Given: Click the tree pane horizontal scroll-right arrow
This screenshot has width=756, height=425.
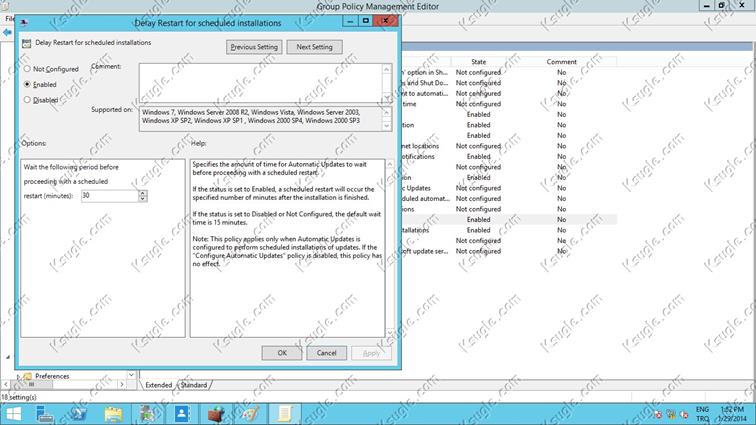Looking at the screenshot, I should coord(122,384).
